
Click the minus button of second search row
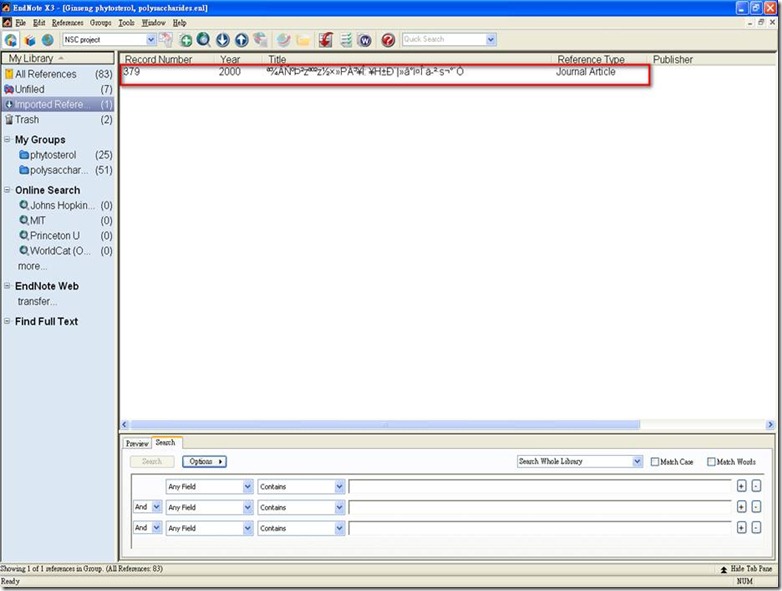pos(756,507)
